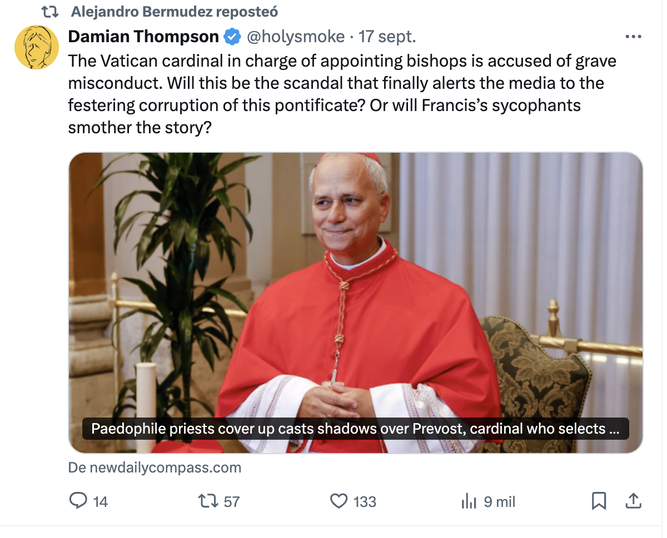Like the tweet with the heart icon
The width and height of the screenshot is (667, 538).
coord(339,501)
